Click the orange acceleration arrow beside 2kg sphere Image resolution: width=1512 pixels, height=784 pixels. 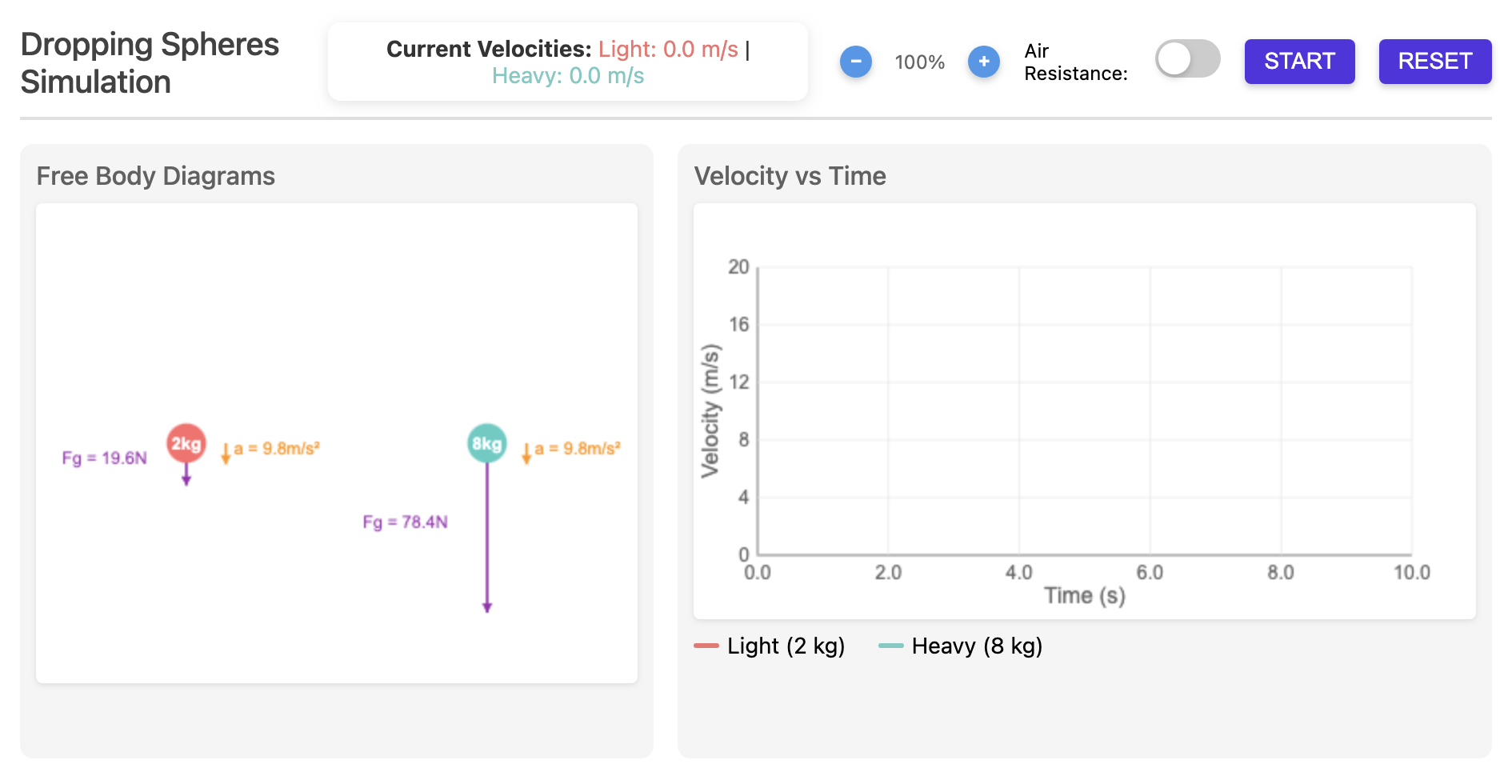[x=226, y=453]
